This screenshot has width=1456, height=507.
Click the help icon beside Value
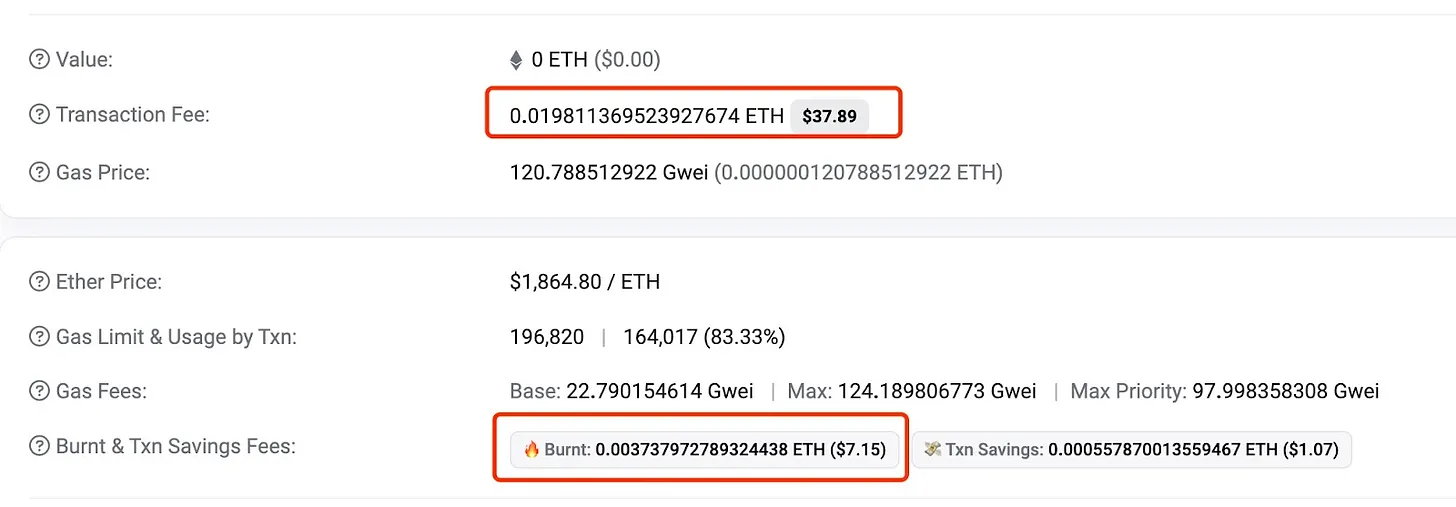tap(40, 60)
